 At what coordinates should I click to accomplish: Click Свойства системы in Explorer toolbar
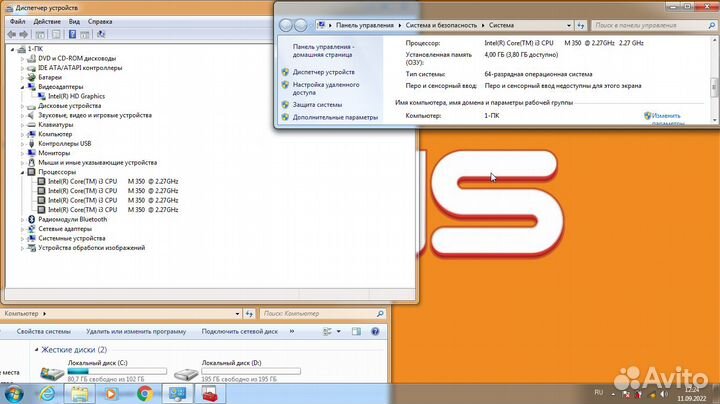pyautogui.click(x=44, y=331)
